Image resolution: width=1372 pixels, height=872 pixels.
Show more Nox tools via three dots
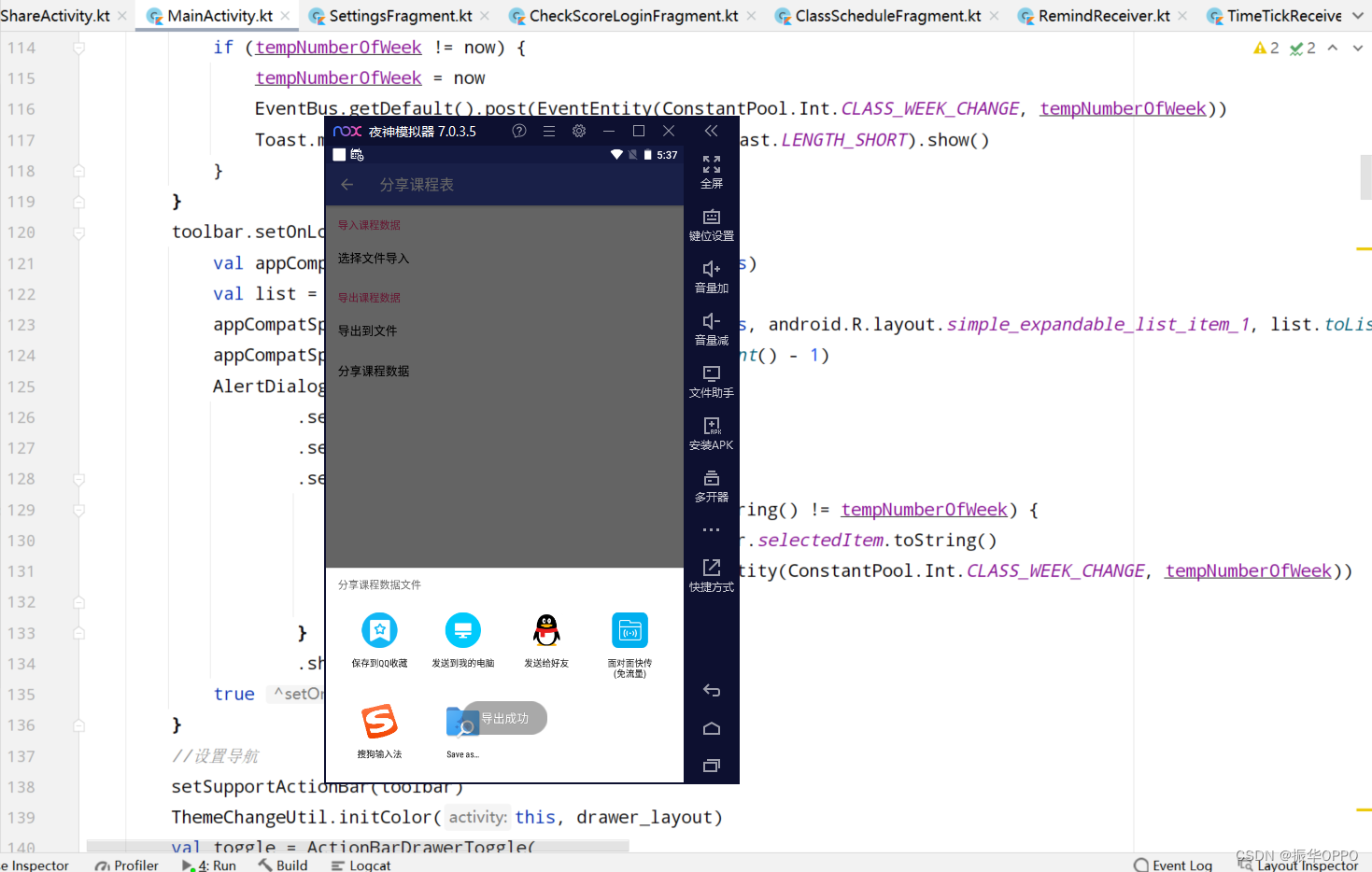[711, 529]
